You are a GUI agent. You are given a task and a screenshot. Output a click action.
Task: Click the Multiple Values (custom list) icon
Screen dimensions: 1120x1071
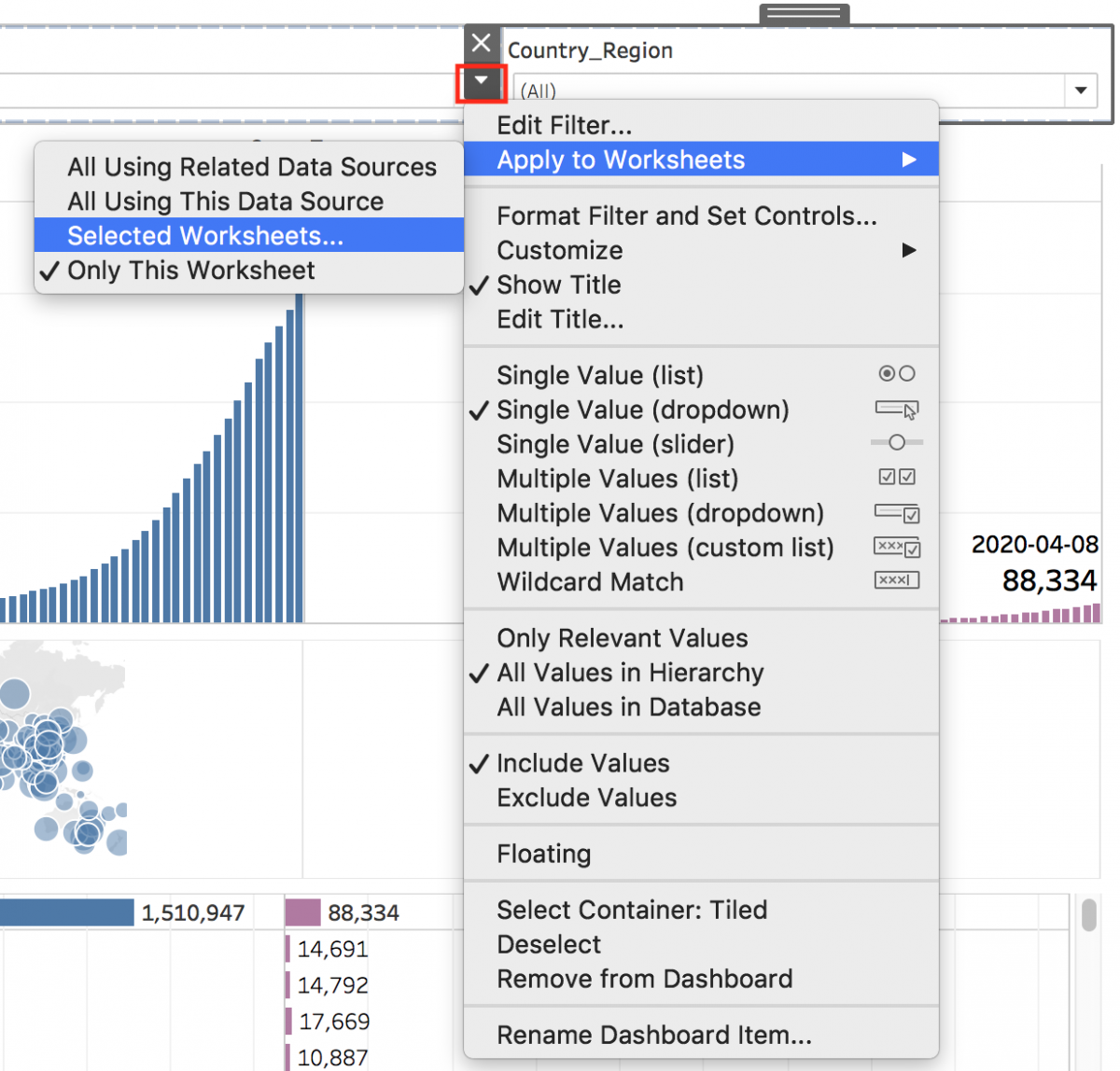(x=896, y=547)
